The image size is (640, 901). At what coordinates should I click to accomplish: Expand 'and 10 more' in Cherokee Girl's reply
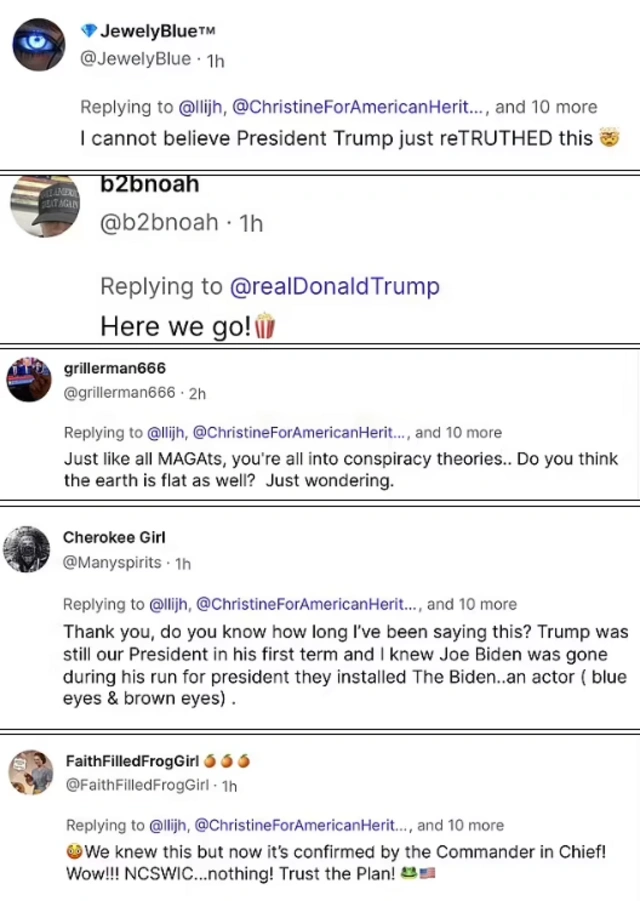click(x=472, y=604)
